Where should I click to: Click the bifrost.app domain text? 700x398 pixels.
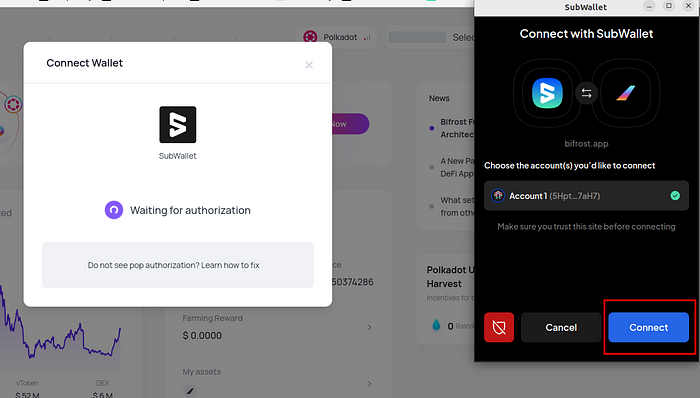[586, 144]
